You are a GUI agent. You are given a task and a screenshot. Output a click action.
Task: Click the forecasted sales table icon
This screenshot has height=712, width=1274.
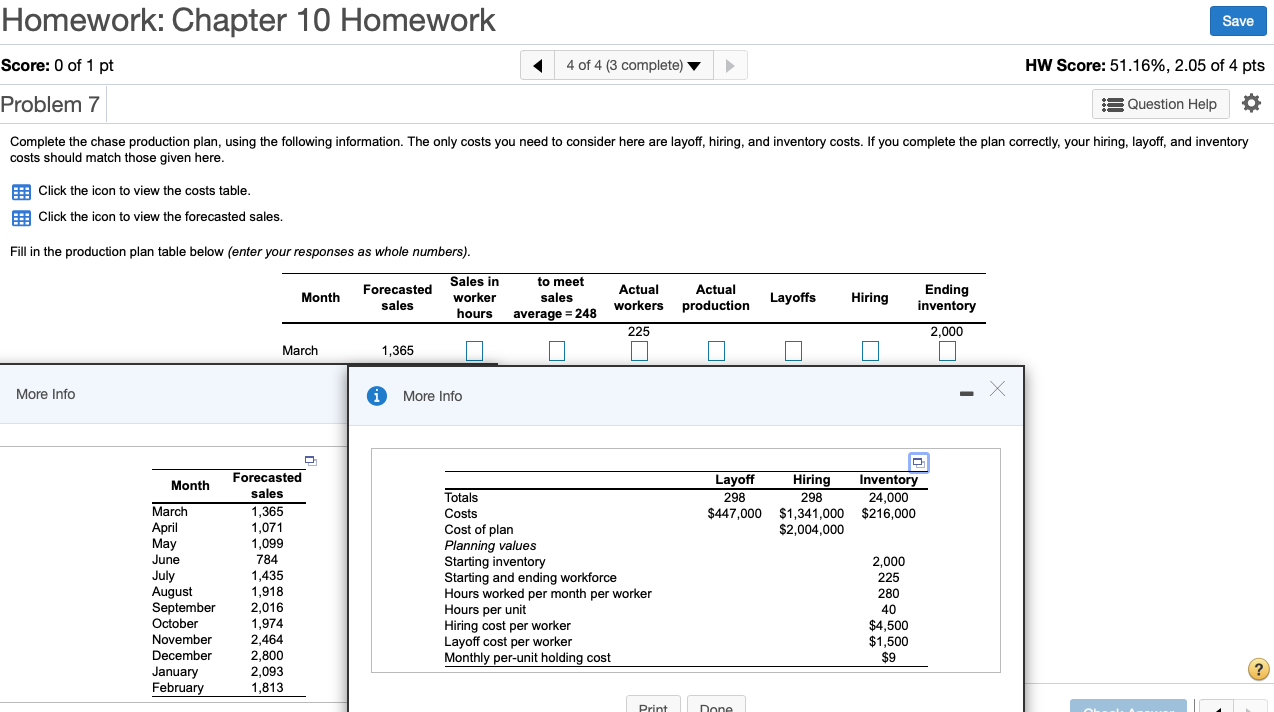tap(20, 217)
